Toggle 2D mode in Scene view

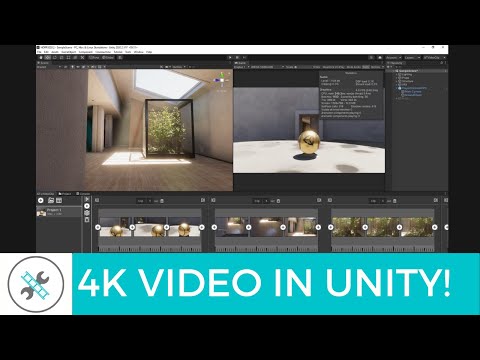[65, 67]
